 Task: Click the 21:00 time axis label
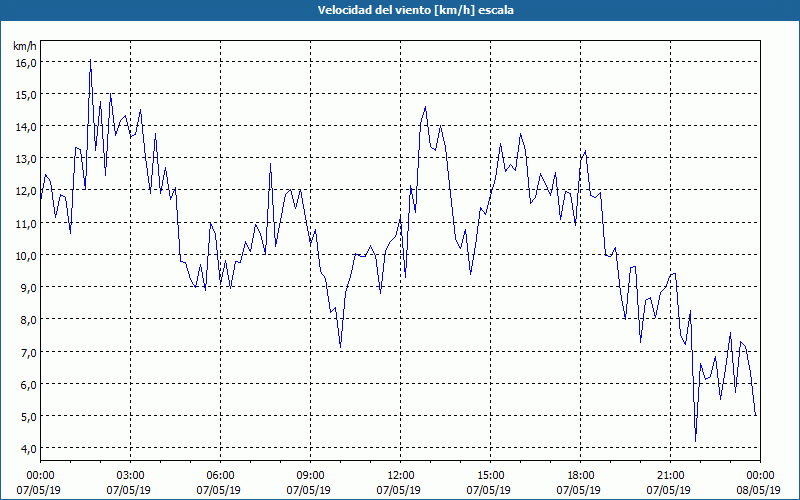[670, 476]
